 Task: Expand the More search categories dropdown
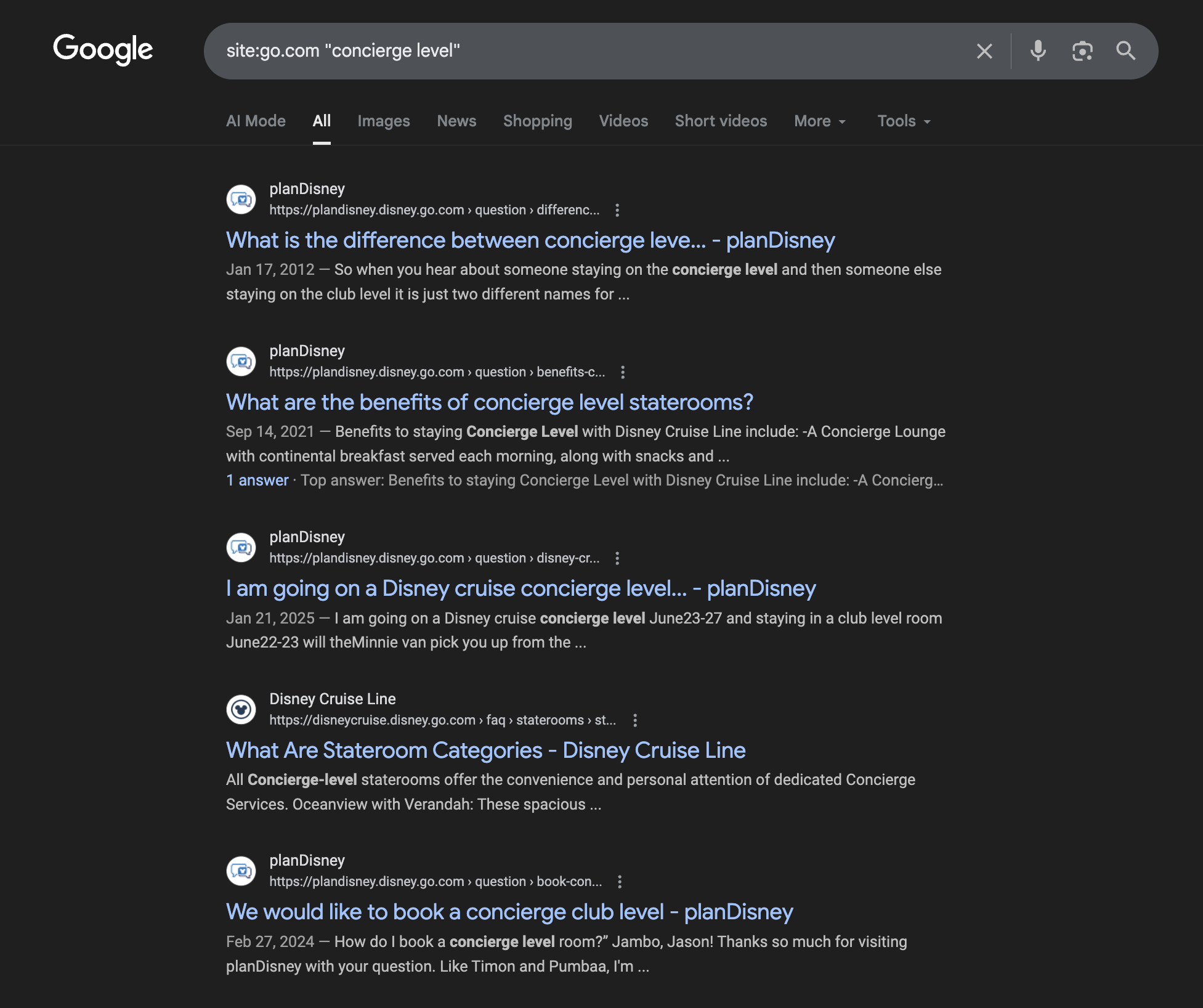tap(820, 121)
